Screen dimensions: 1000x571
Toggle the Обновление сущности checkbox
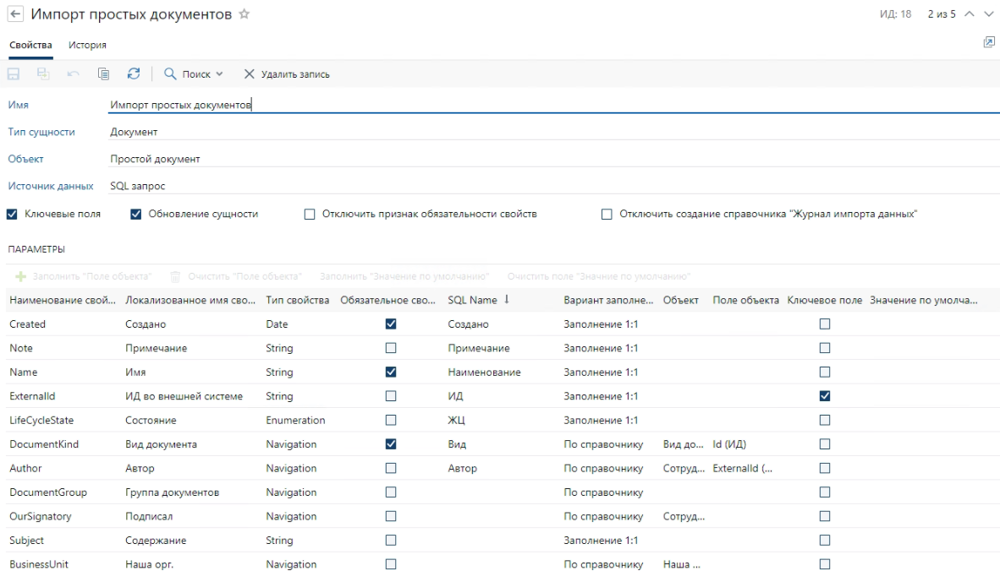point(137,214)
